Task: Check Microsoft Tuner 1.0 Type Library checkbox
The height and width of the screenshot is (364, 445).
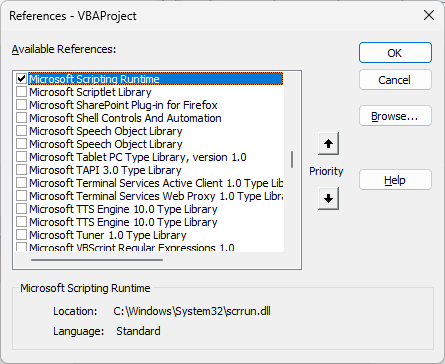Action: click(x=21, y=235)
